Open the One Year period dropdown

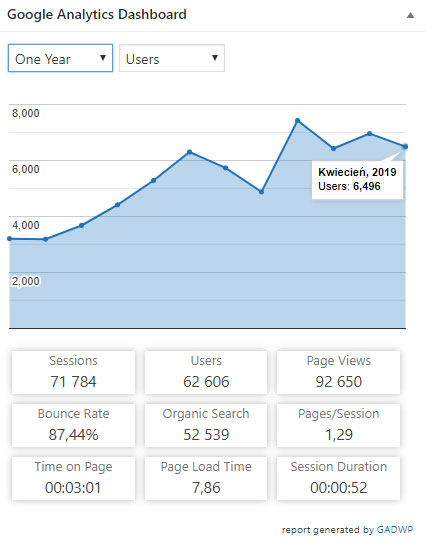[60, 58]
